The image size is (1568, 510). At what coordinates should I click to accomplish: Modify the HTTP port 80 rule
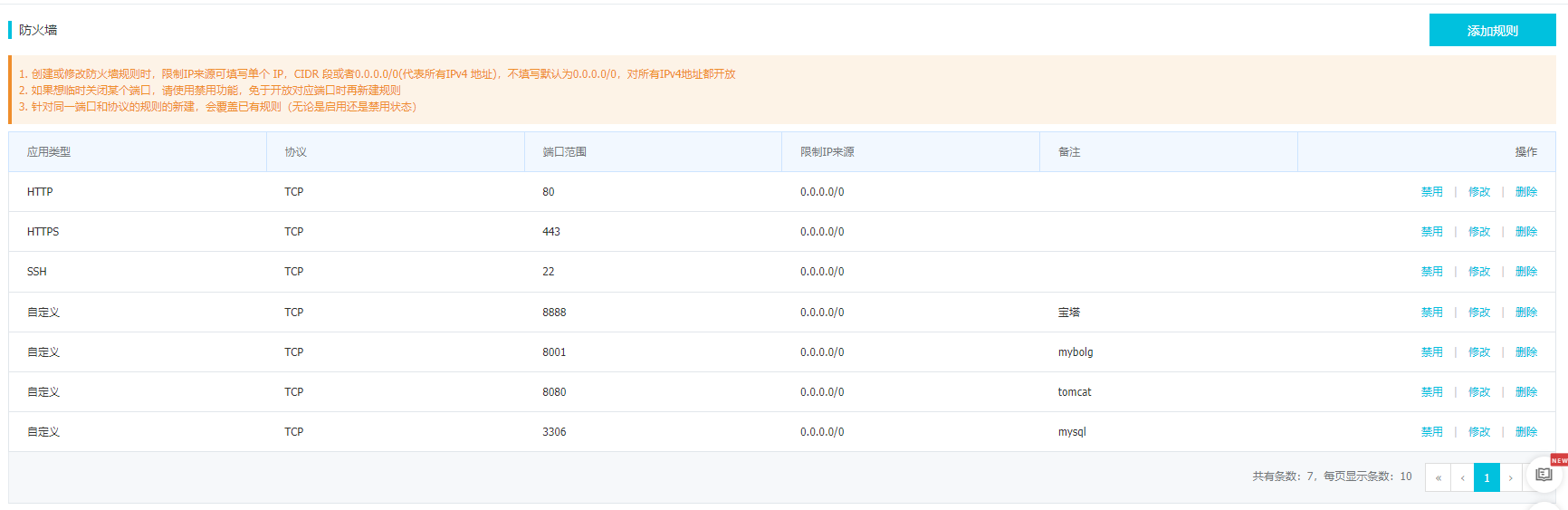[1479, 192]
